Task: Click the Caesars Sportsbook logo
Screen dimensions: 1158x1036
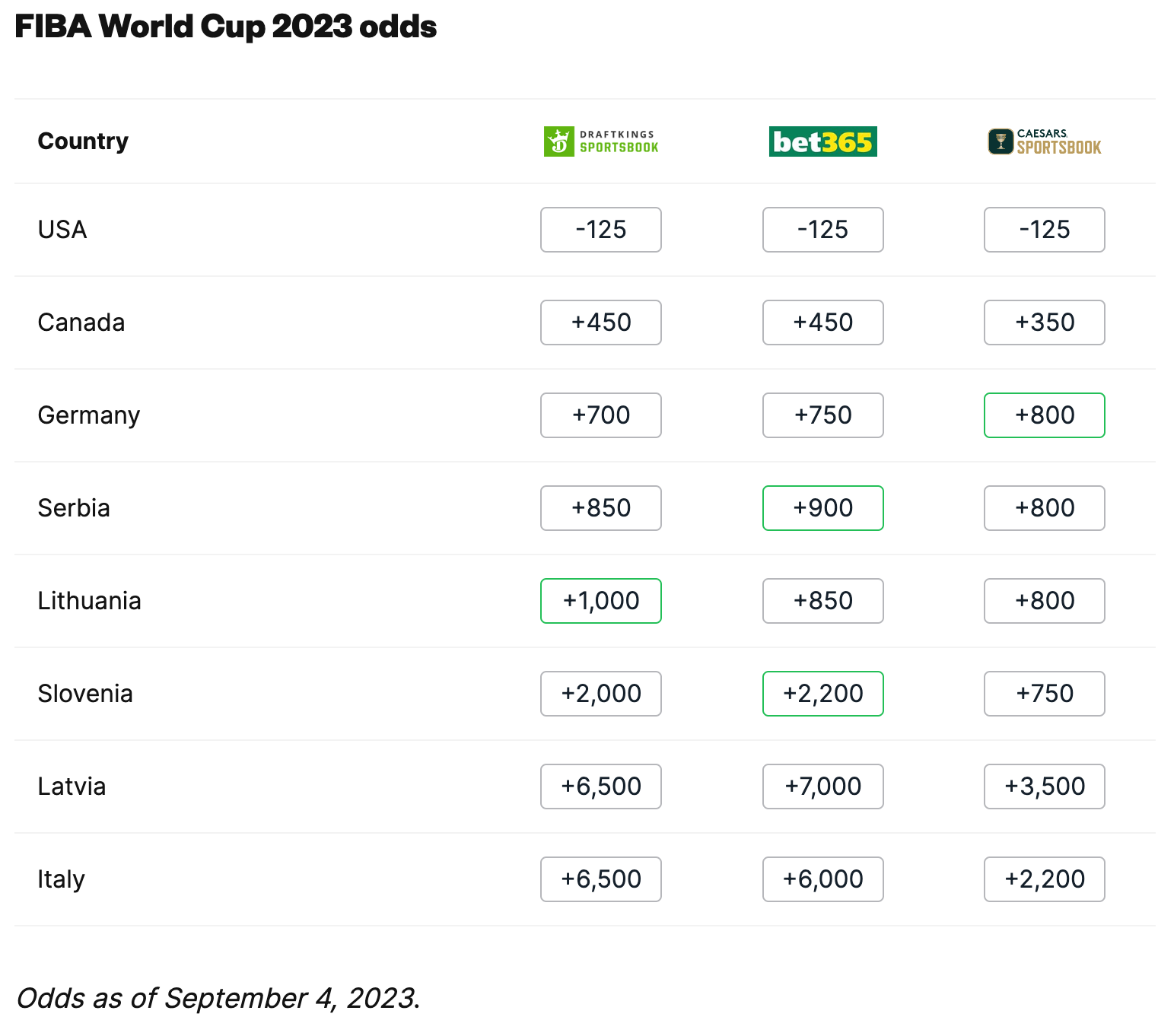Action: coord(1045,141)
